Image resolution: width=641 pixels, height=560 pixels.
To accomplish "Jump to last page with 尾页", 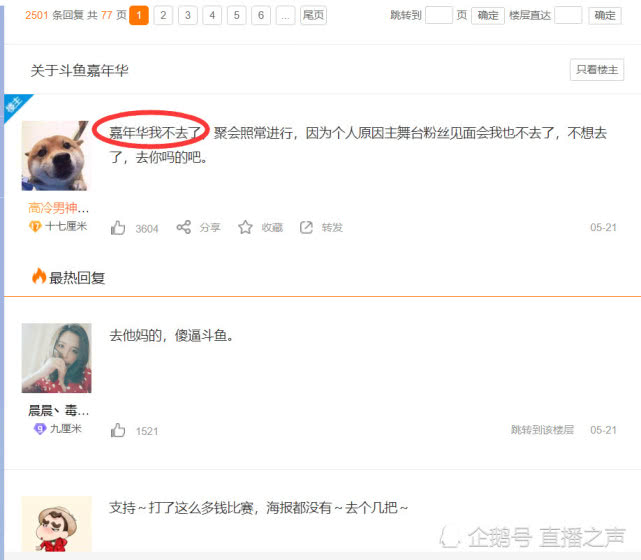I will pyautogui.click(x=314, y=16).
